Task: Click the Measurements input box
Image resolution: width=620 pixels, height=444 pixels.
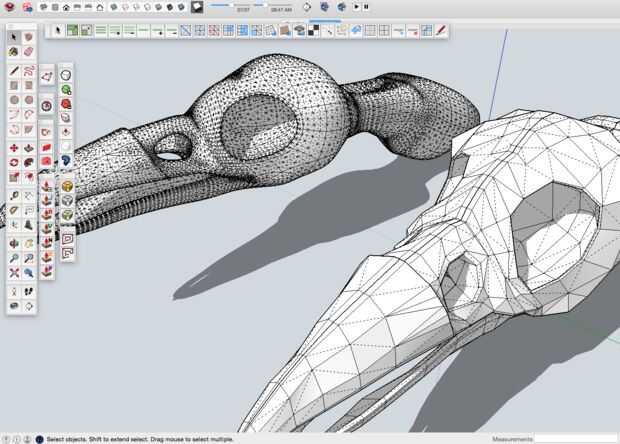Action: click(x=575, y=438)
